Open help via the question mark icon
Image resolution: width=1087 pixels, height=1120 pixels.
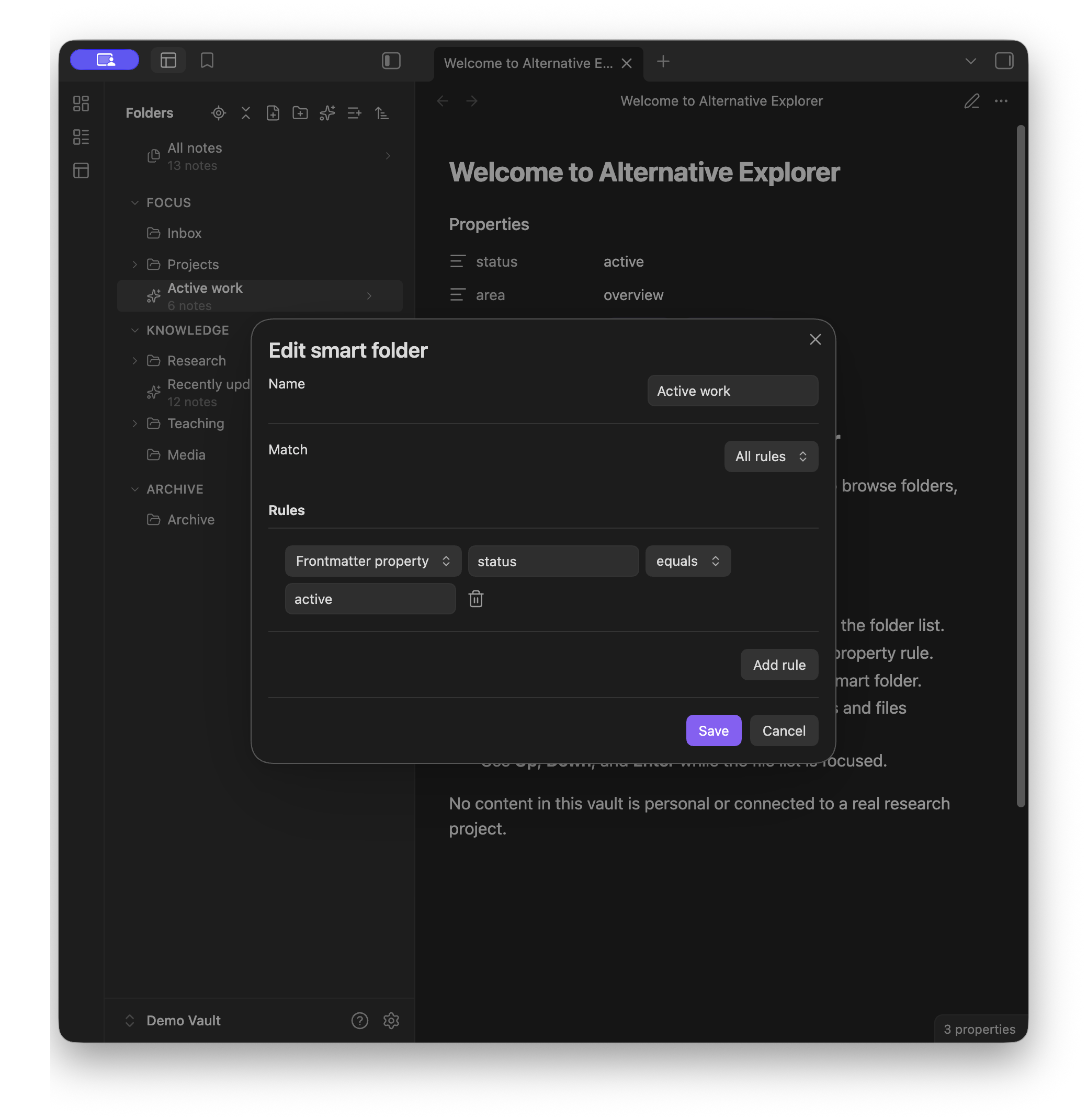point(360,1021)
